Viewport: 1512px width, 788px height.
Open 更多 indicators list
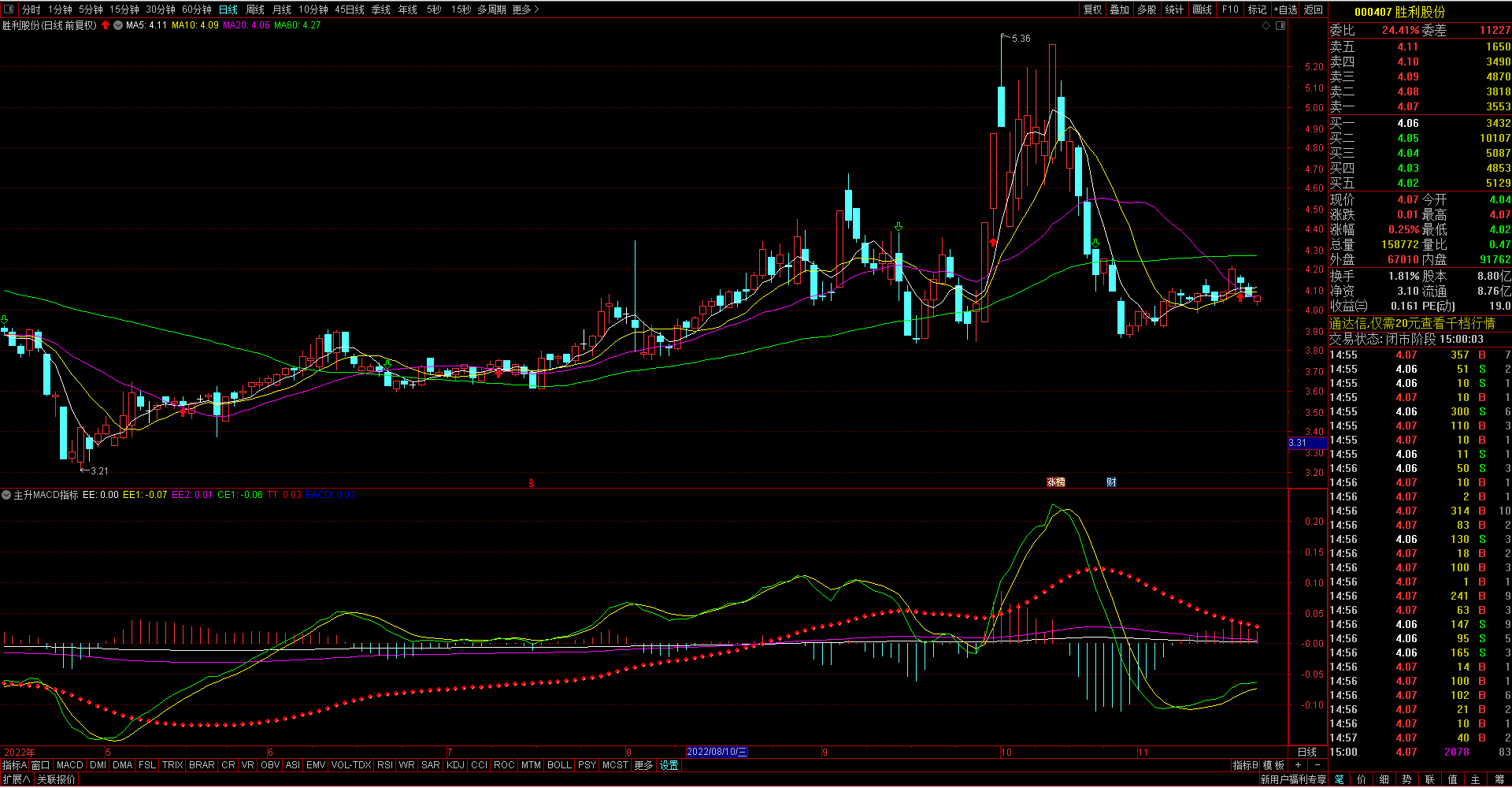[643, 765]
